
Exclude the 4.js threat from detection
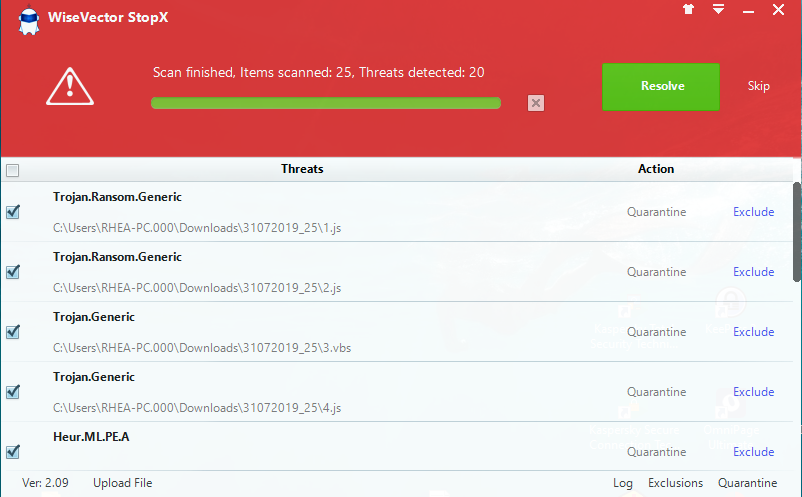coord(753,392)
